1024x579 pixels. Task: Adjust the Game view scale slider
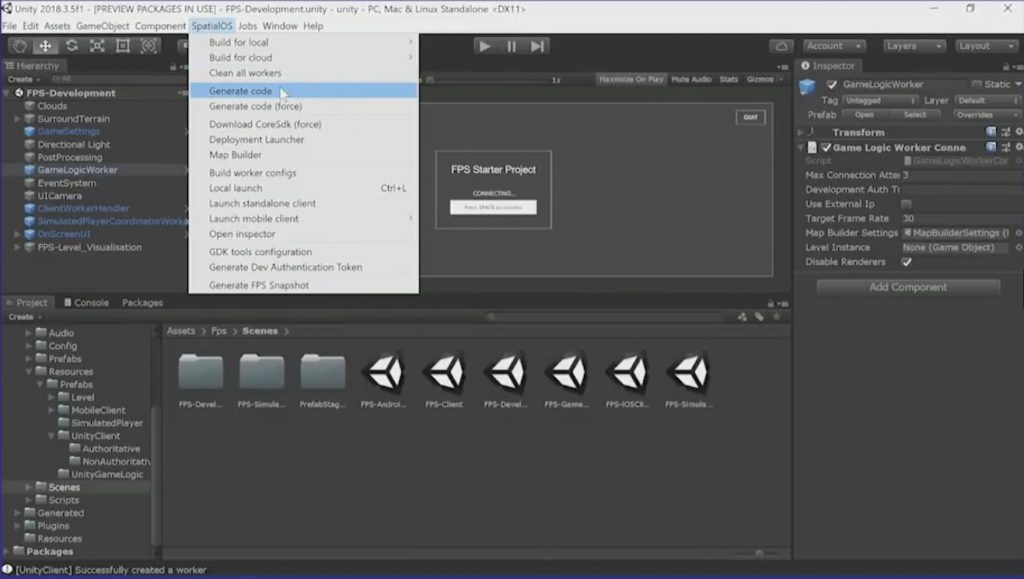pos(490,80)
